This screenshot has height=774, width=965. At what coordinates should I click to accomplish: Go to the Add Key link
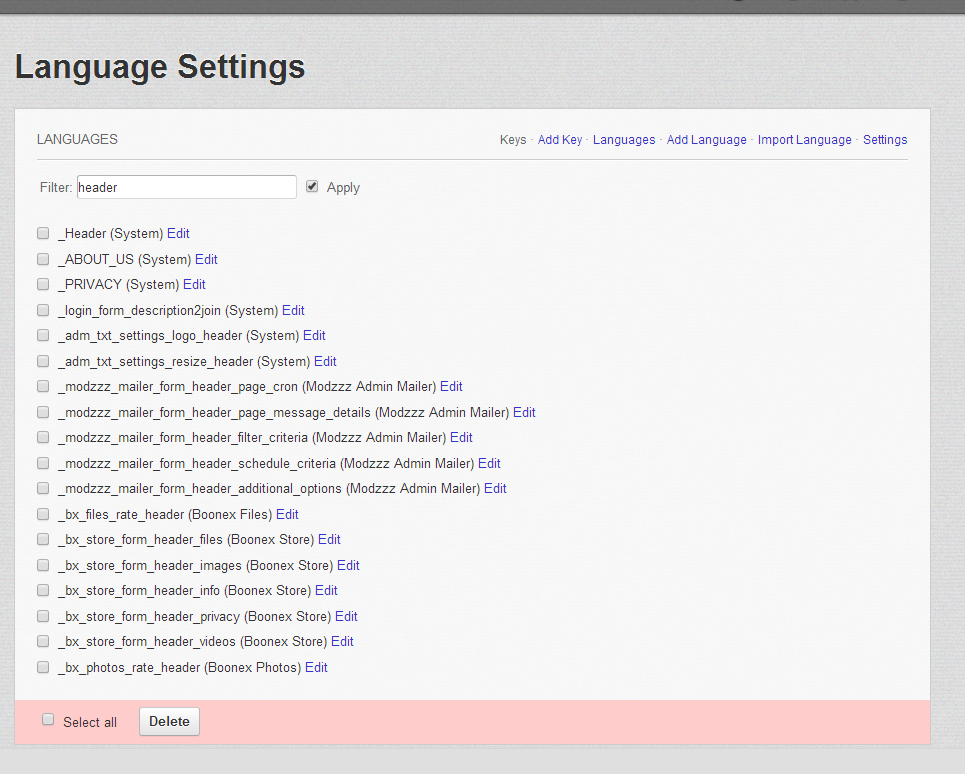(559, 140)
